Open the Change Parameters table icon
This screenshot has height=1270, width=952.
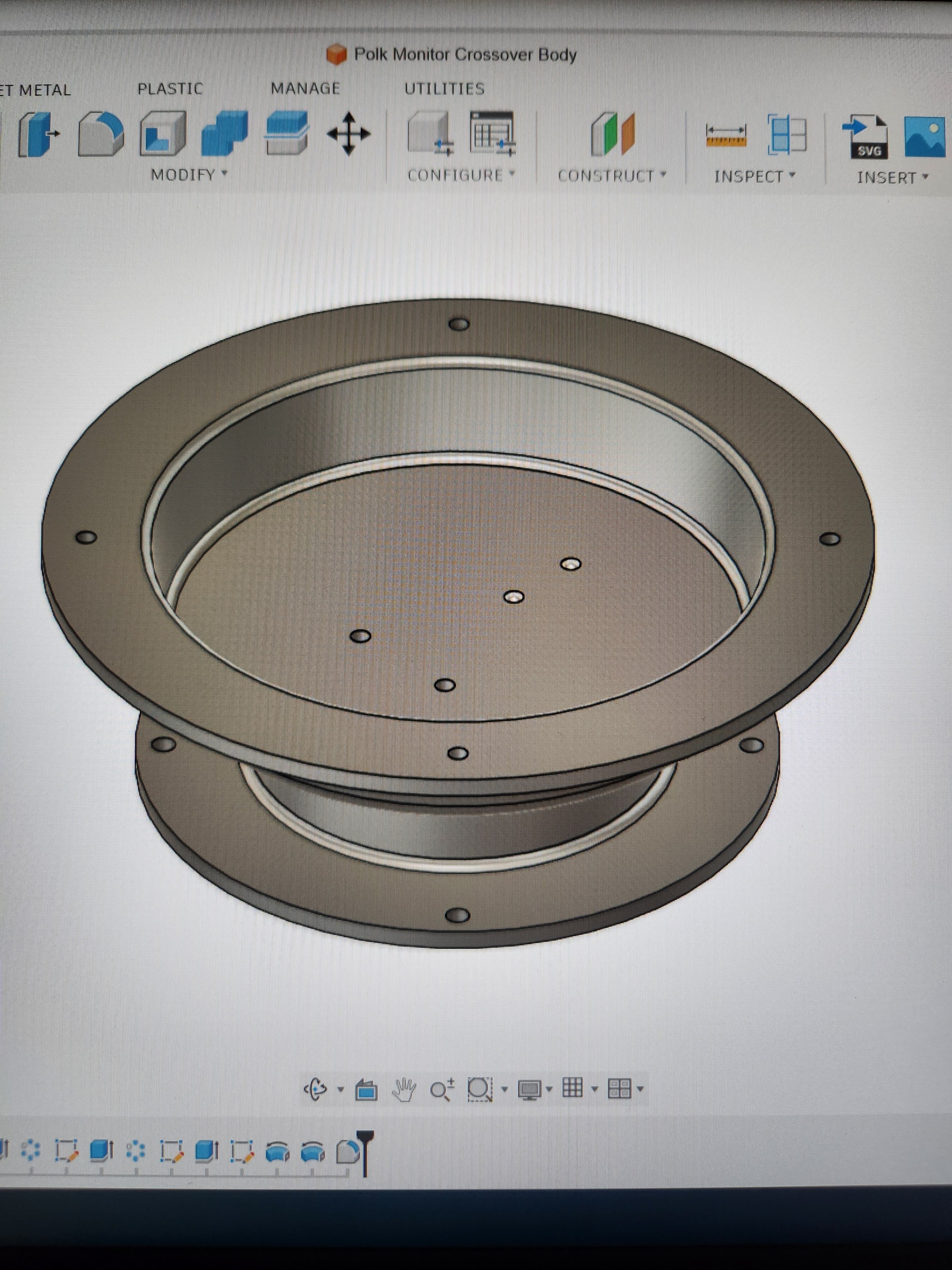pyautogui.click(x=493, y=134)
